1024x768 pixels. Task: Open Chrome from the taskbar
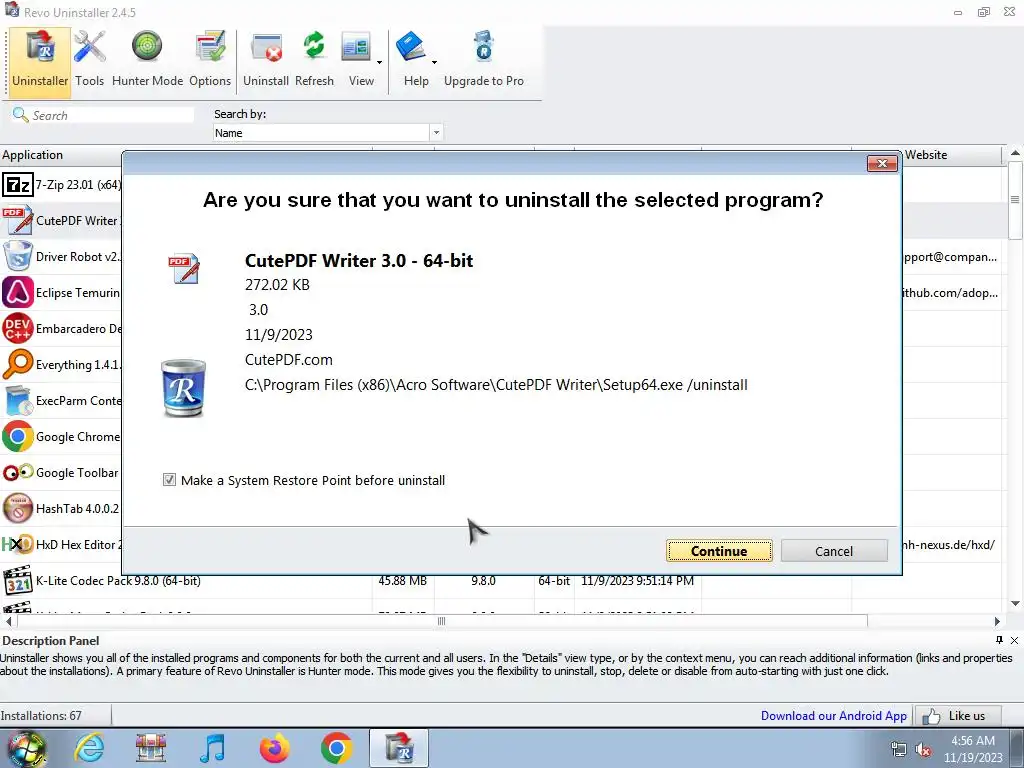pyautogui.click(x=336, y=748)
